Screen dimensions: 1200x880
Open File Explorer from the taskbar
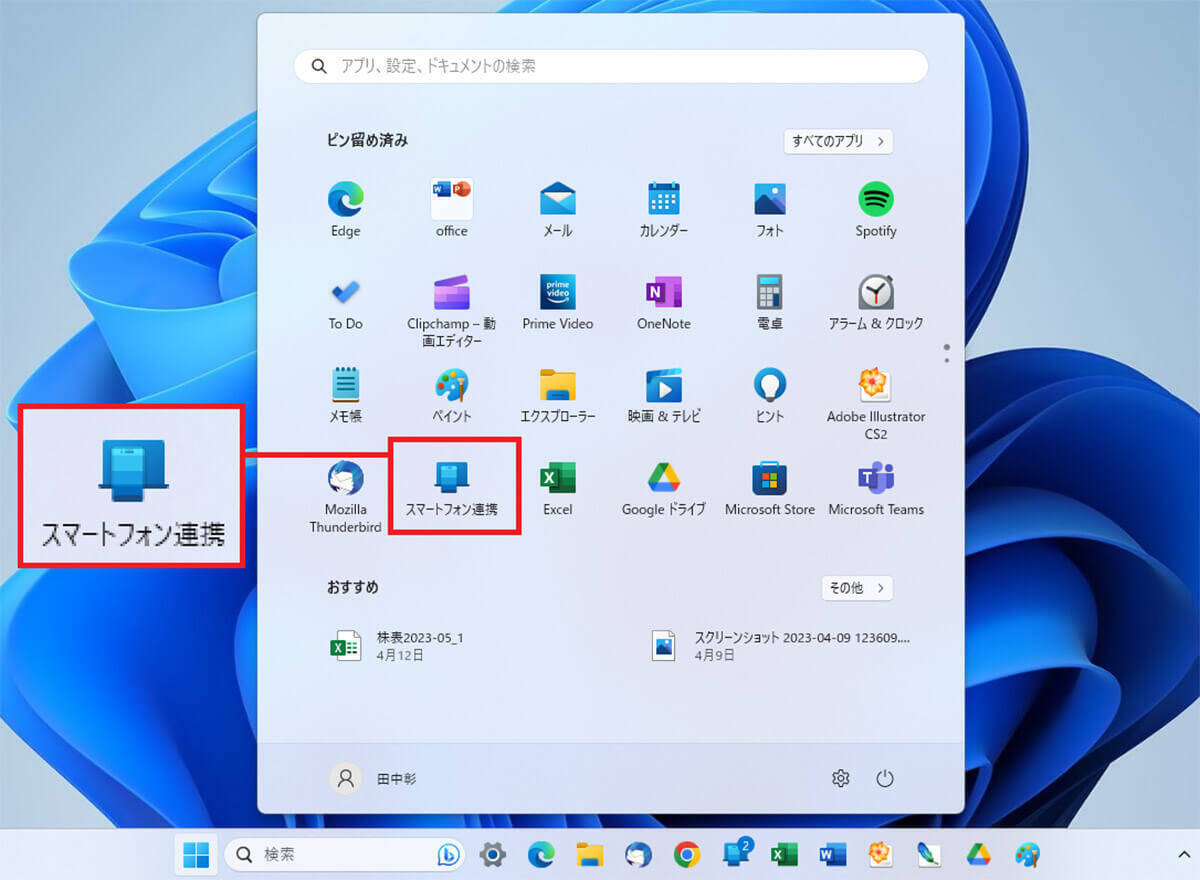click(590, 854)
